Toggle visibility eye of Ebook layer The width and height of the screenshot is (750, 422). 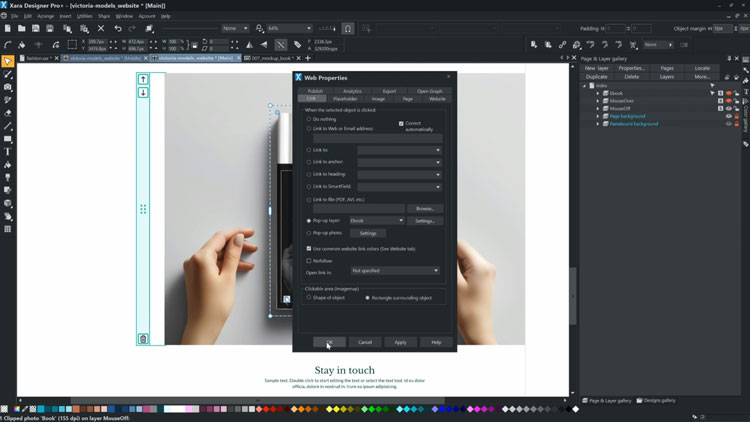click(x=728, y=93)
